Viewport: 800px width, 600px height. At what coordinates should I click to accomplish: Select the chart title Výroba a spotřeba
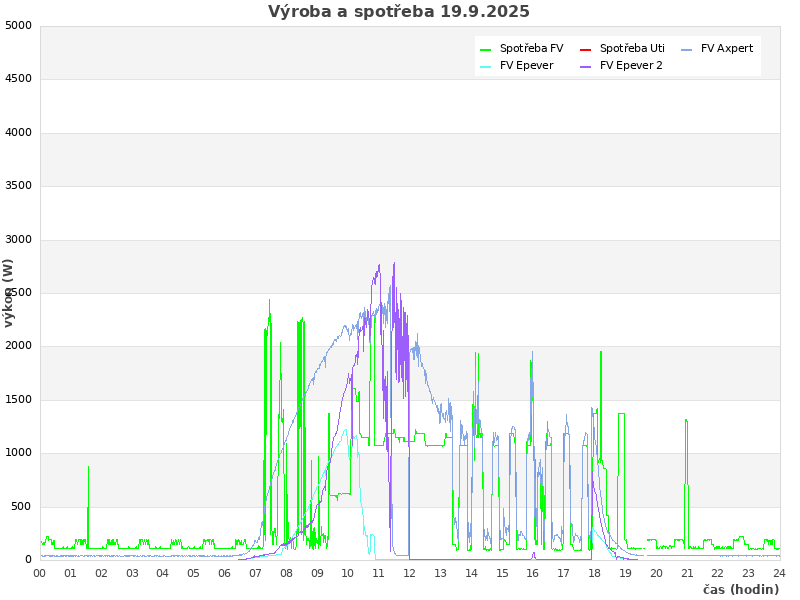click(x=399, y=12)
